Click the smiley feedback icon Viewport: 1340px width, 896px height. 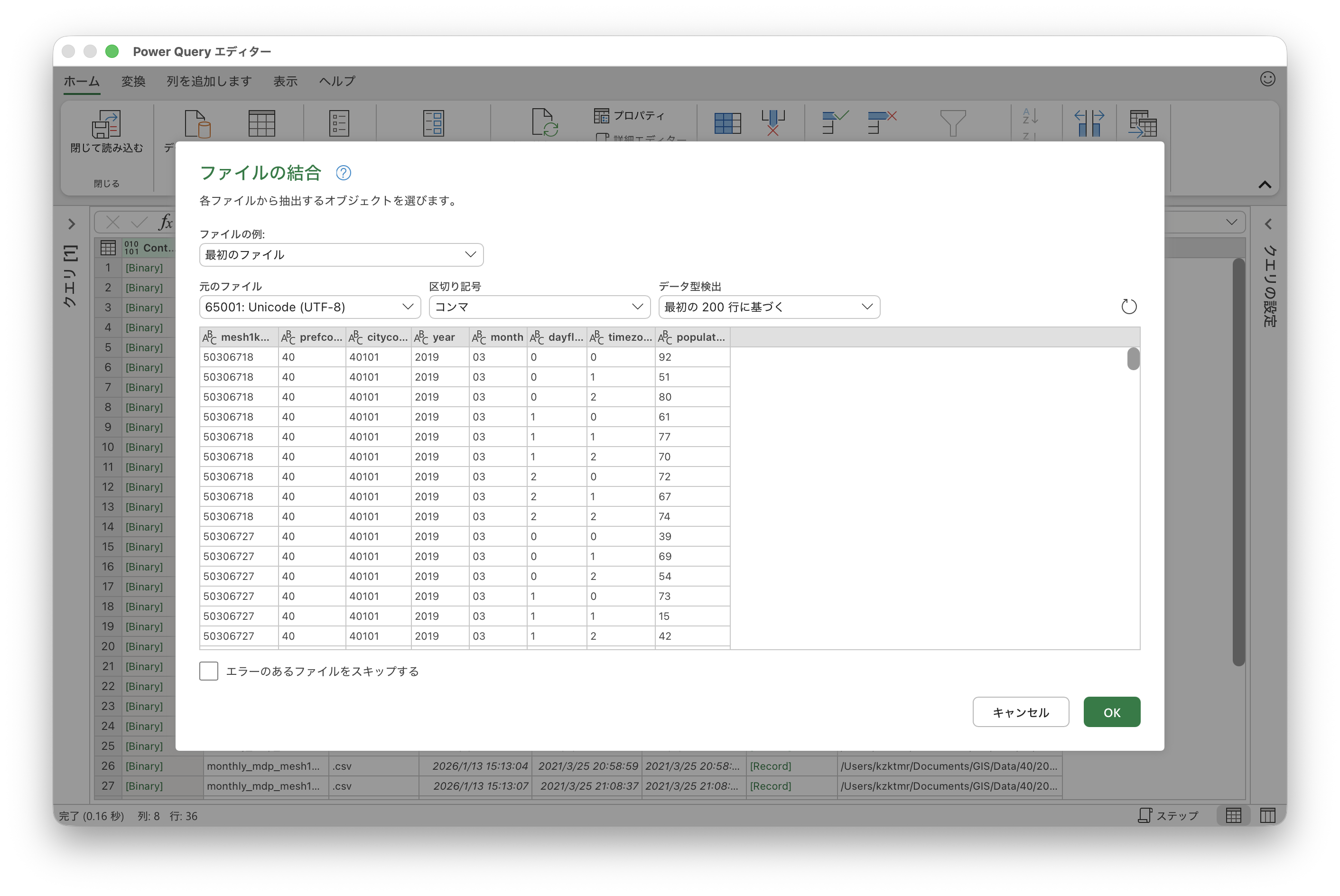1267,79
